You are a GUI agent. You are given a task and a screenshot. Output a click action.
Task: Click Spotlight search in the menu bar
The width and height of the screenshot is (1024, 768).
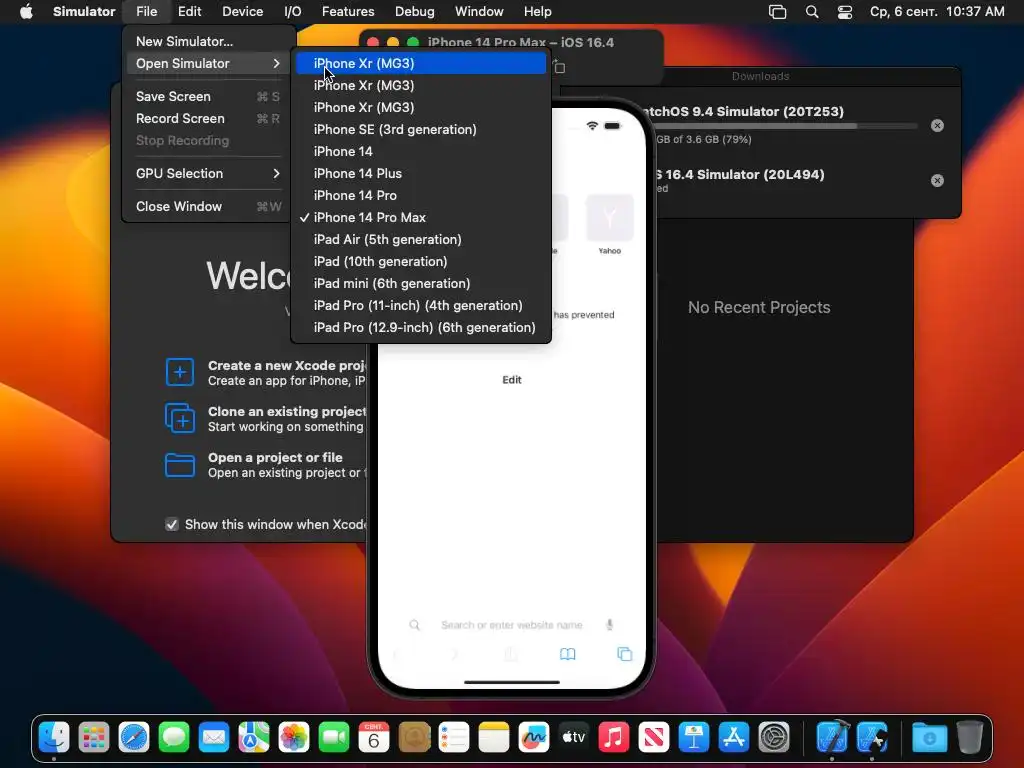tap(812, 12)
